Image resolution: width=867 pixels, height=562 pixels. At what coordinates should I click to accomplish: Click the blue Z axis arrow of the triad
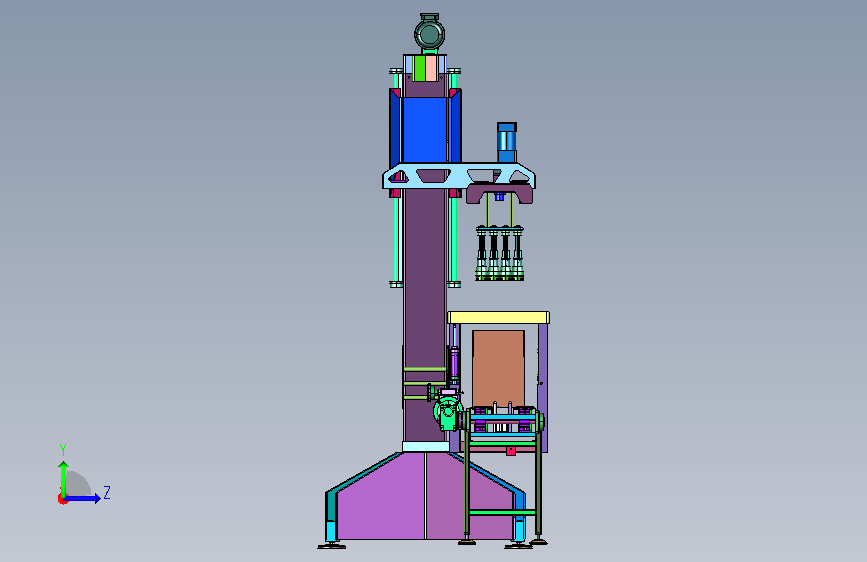tap(83, 498)
